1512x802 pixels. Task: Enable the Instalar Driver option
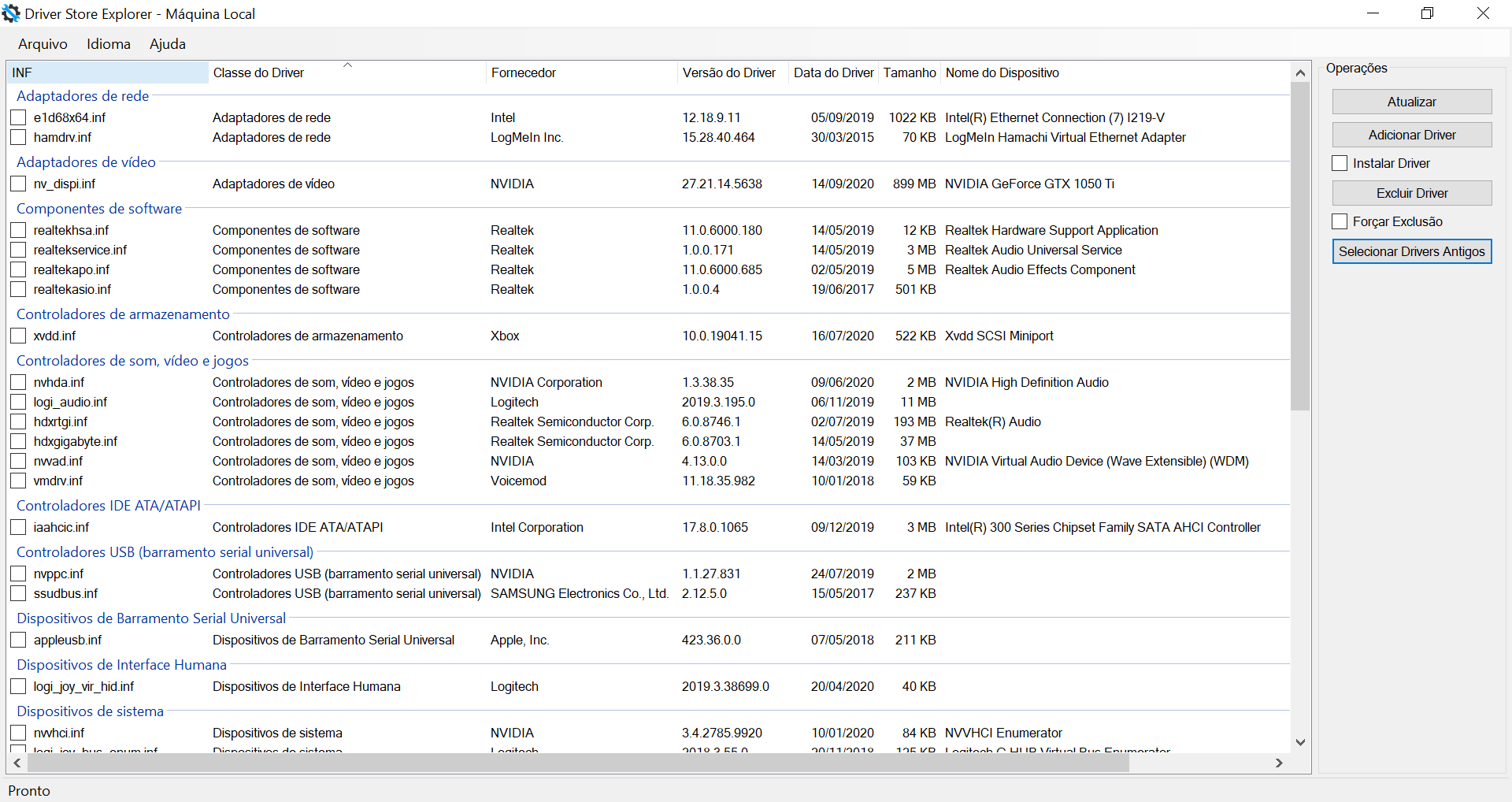[x=1340, y=163]
